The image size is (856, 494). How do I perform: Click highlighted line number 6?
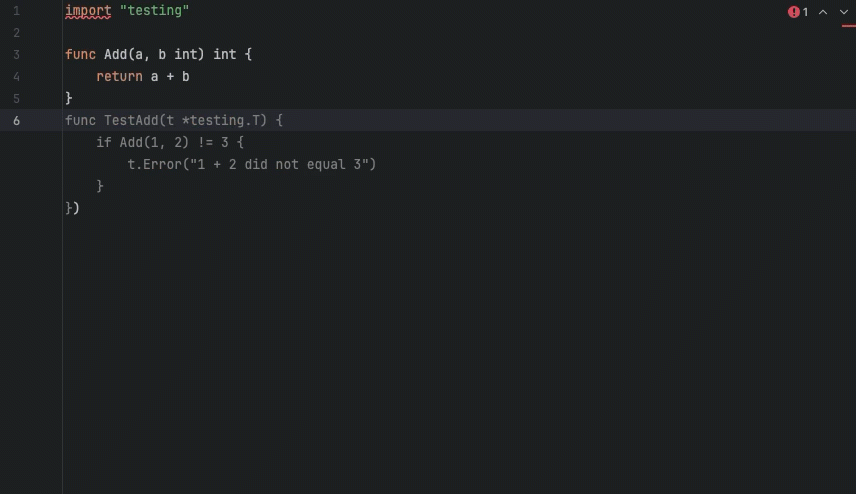point(16,121)
